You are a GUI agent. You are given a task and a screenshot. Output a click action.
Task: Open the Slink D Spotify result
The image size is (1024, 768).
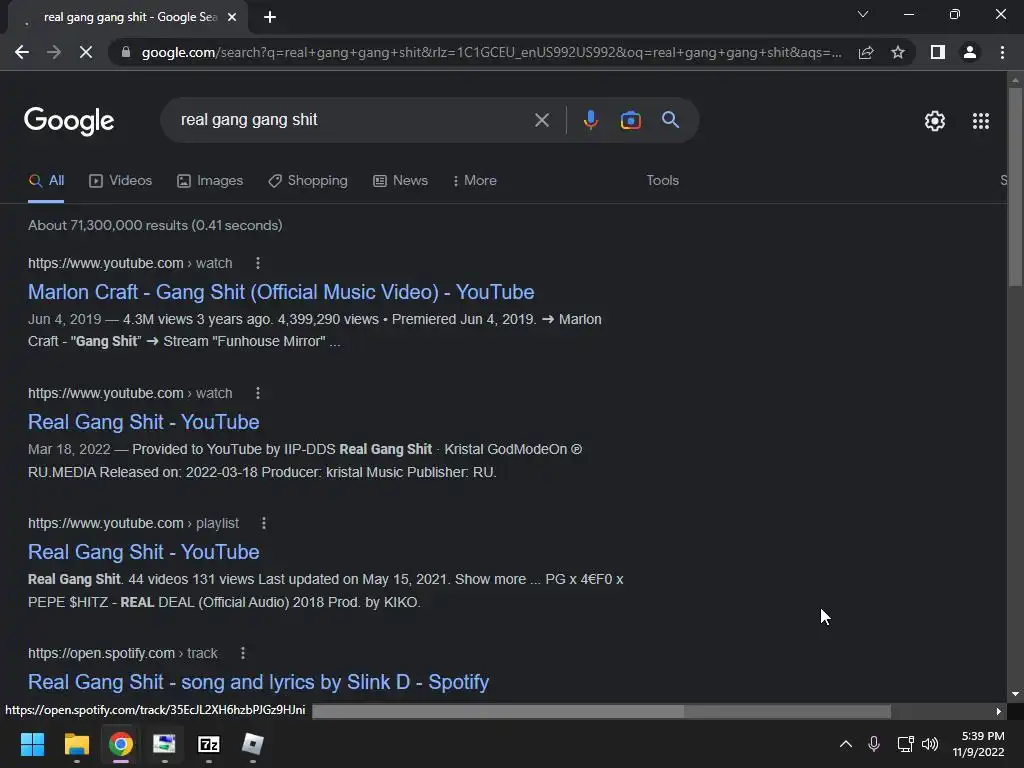[259, 682]
